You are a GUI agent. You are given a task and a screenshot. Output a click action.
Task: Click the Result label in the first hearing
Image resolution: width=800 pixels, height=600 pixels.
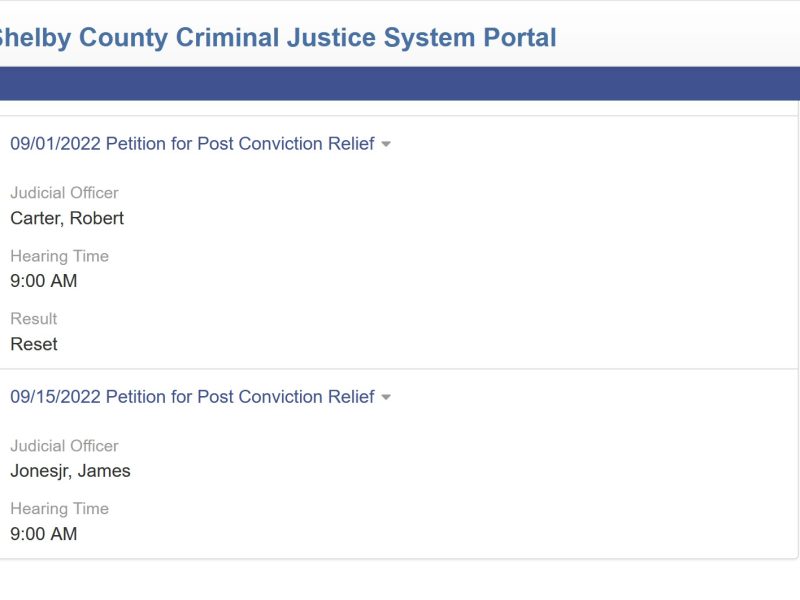(34, 319)
